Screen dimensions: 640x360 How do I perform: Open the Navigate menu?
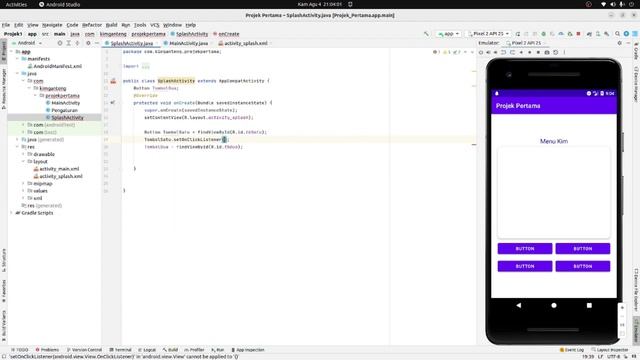pos(52,25)
